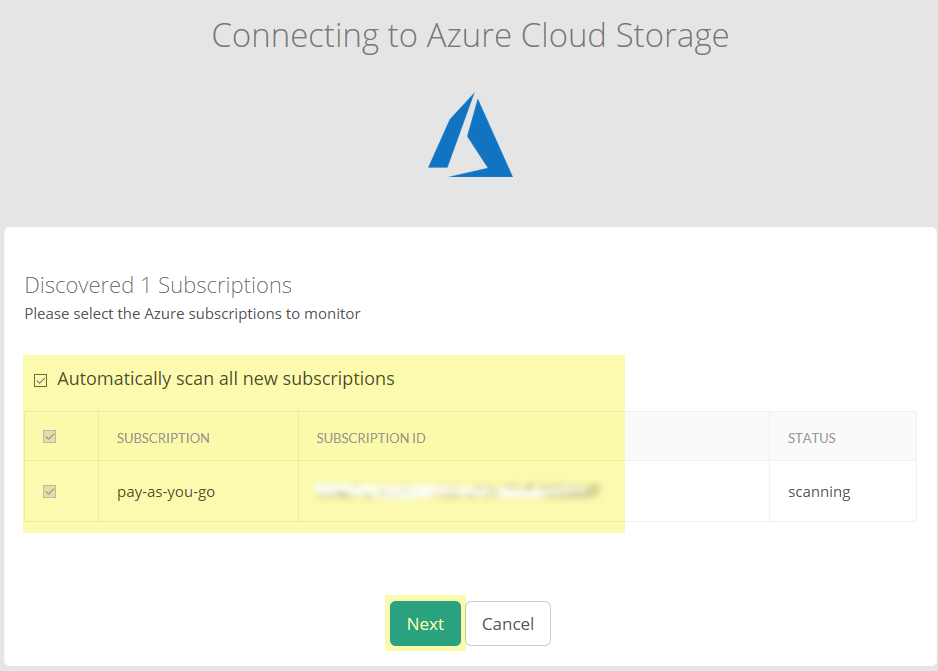Click the blurred subscription ID value
This screenshot has height=671, width=938.
457,492
